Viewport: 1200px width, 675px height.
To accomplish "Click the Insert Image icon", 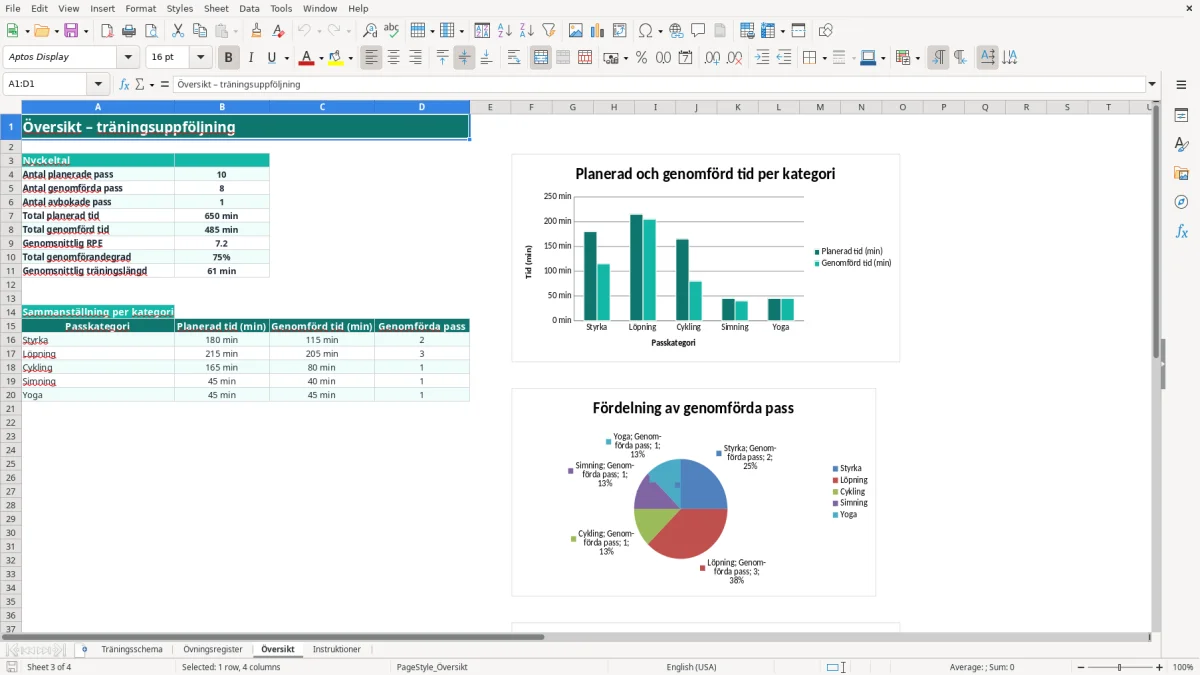I will (x=576, y=31).
